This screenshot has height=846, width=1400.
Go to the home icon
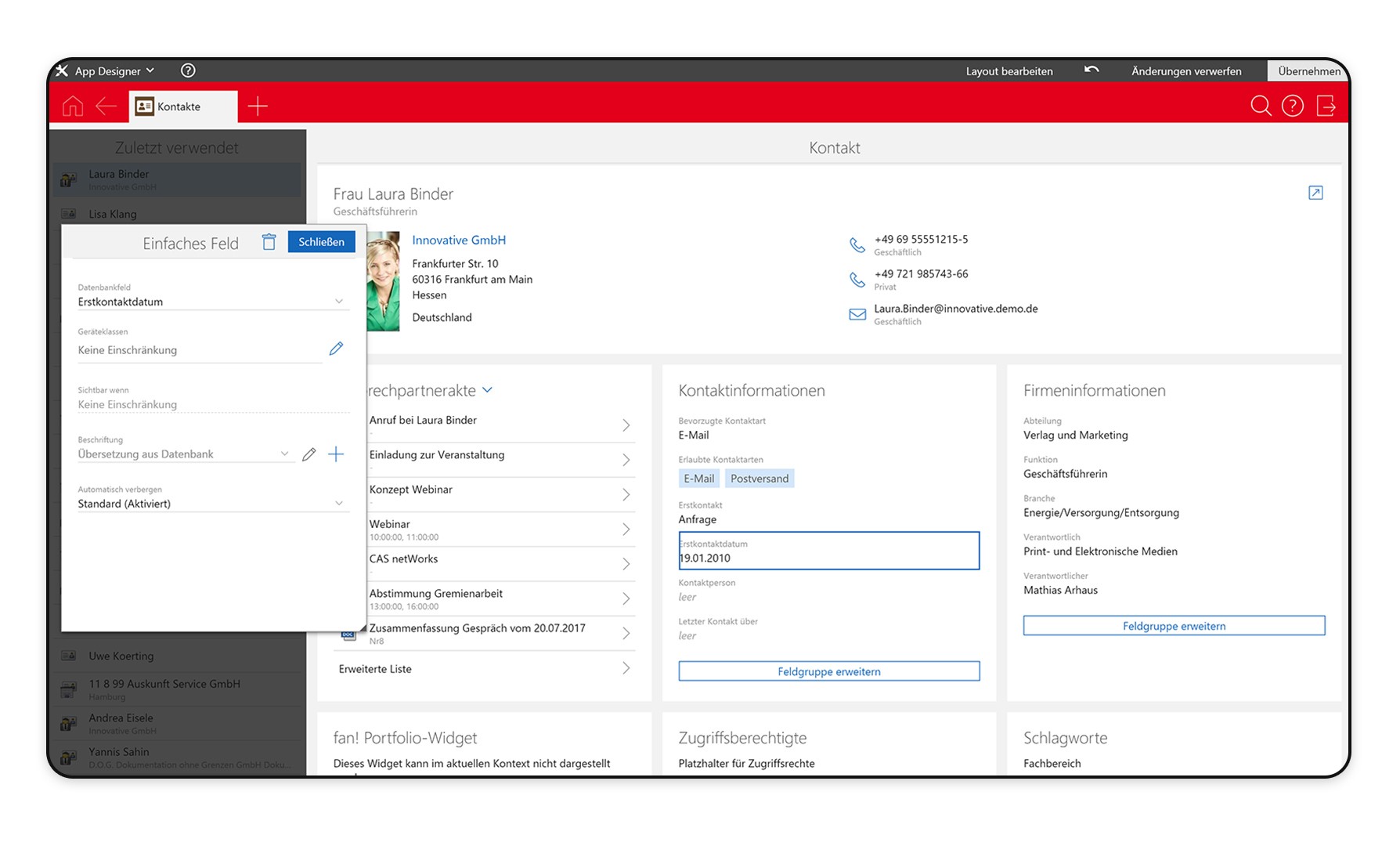tap(73, 106)
